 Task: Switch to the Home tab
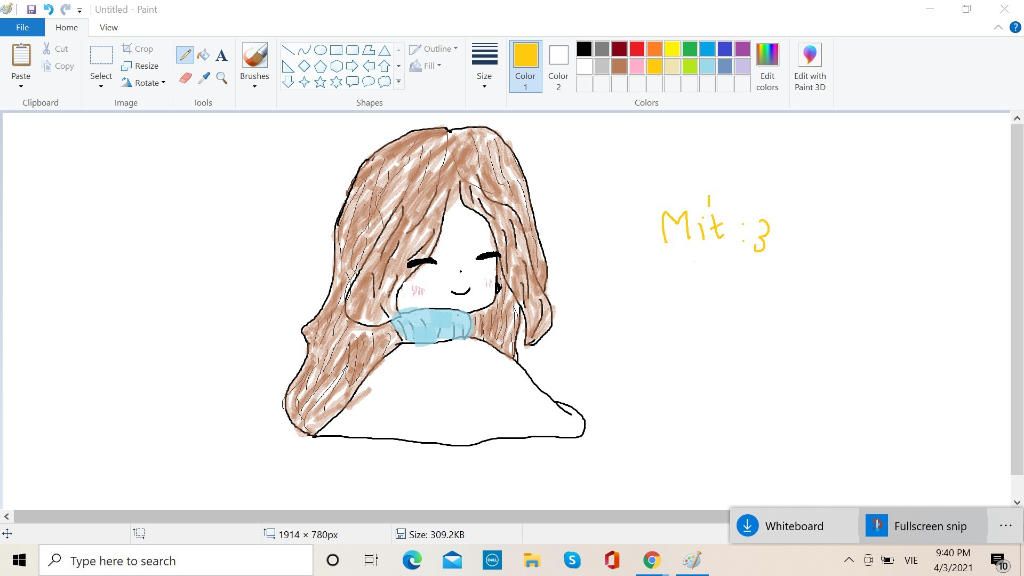tap(67, 27)
